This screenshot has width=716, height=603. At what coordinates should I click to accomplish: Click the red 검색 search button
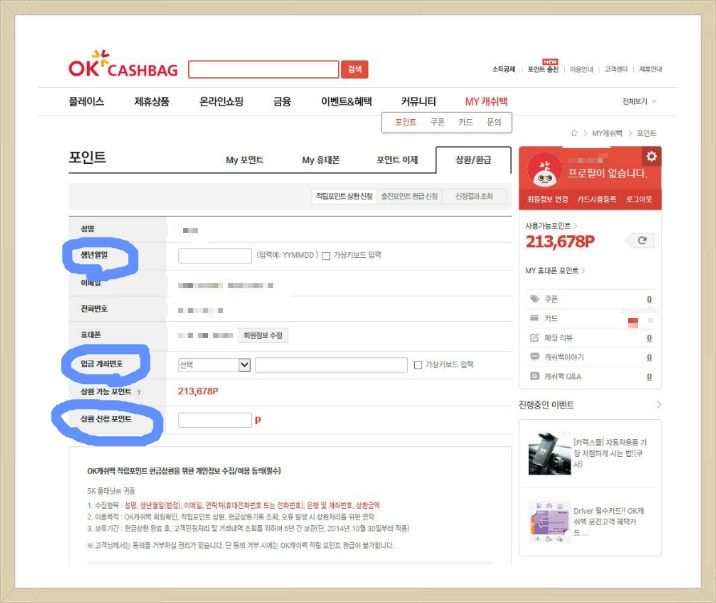(354, 69)
